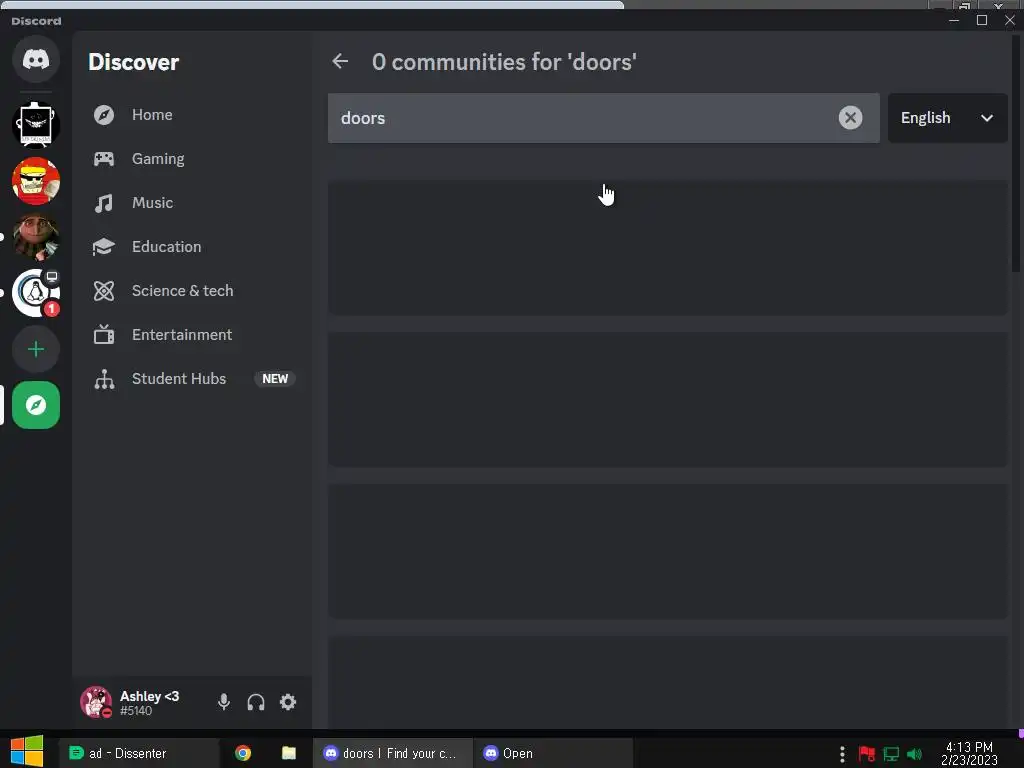
Task: Click the game controller icon beside Gaming
Action: click(x=104, y=159)
